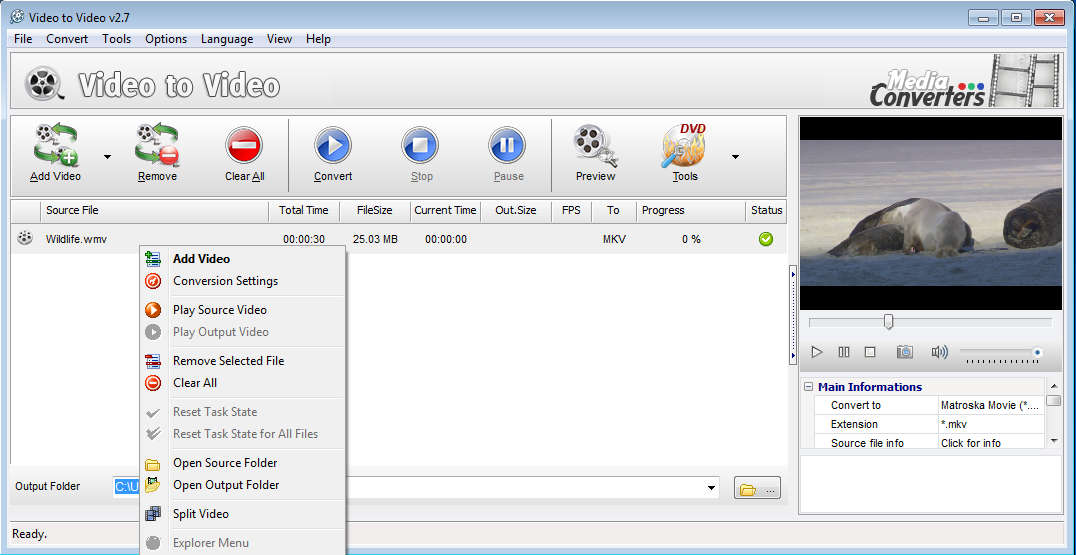The height and width of the screenshot is (555, 1076).
Task: Open the View menu
Action: 279,39
